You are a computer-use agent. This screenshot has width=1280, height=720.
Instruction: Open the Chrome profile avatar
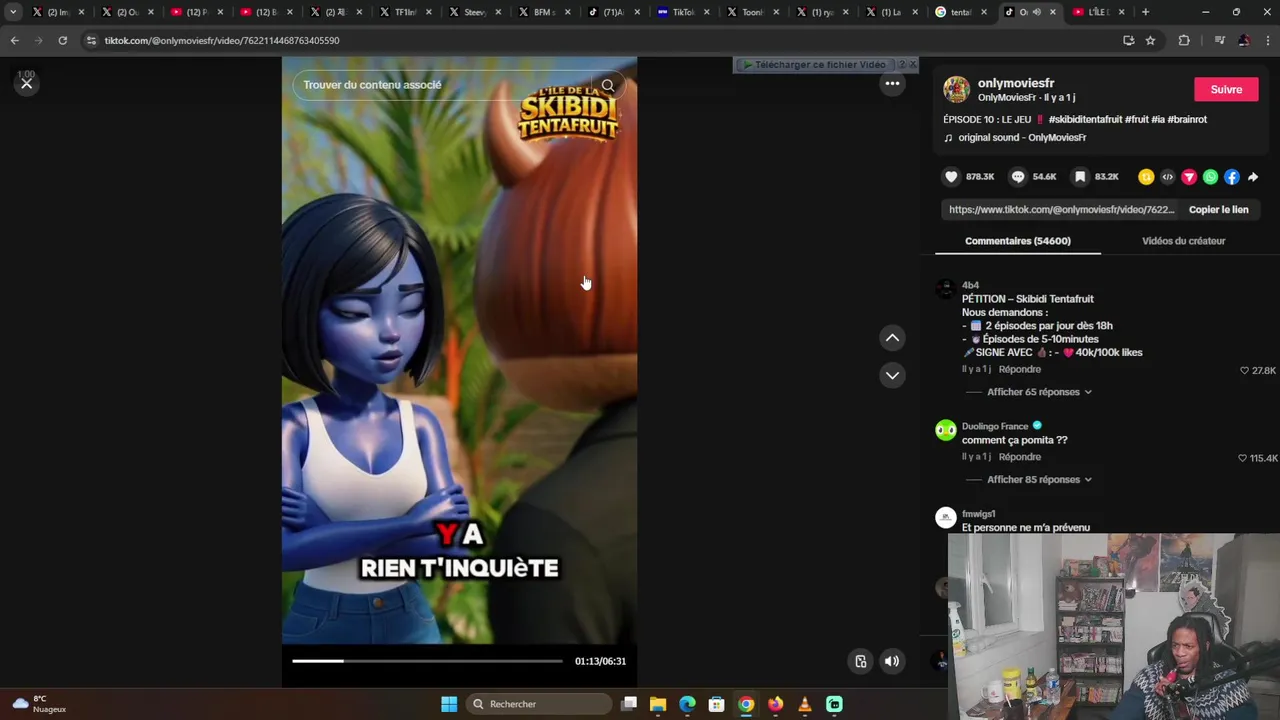coord(1243,40)
